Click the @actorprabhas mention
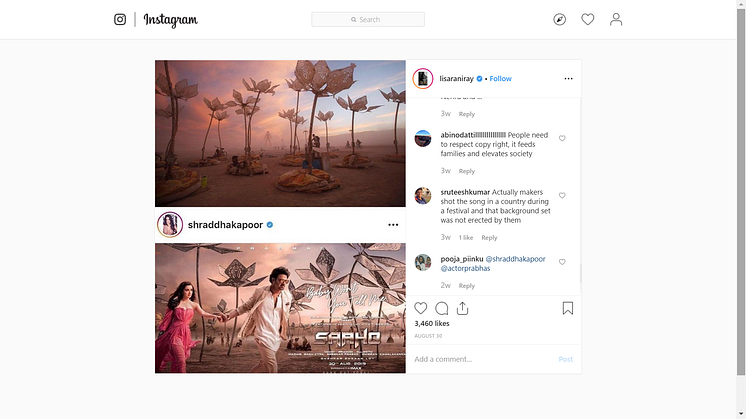Viewport: 746px width, 419px height. pyautogui.click(x=467, y=268)
